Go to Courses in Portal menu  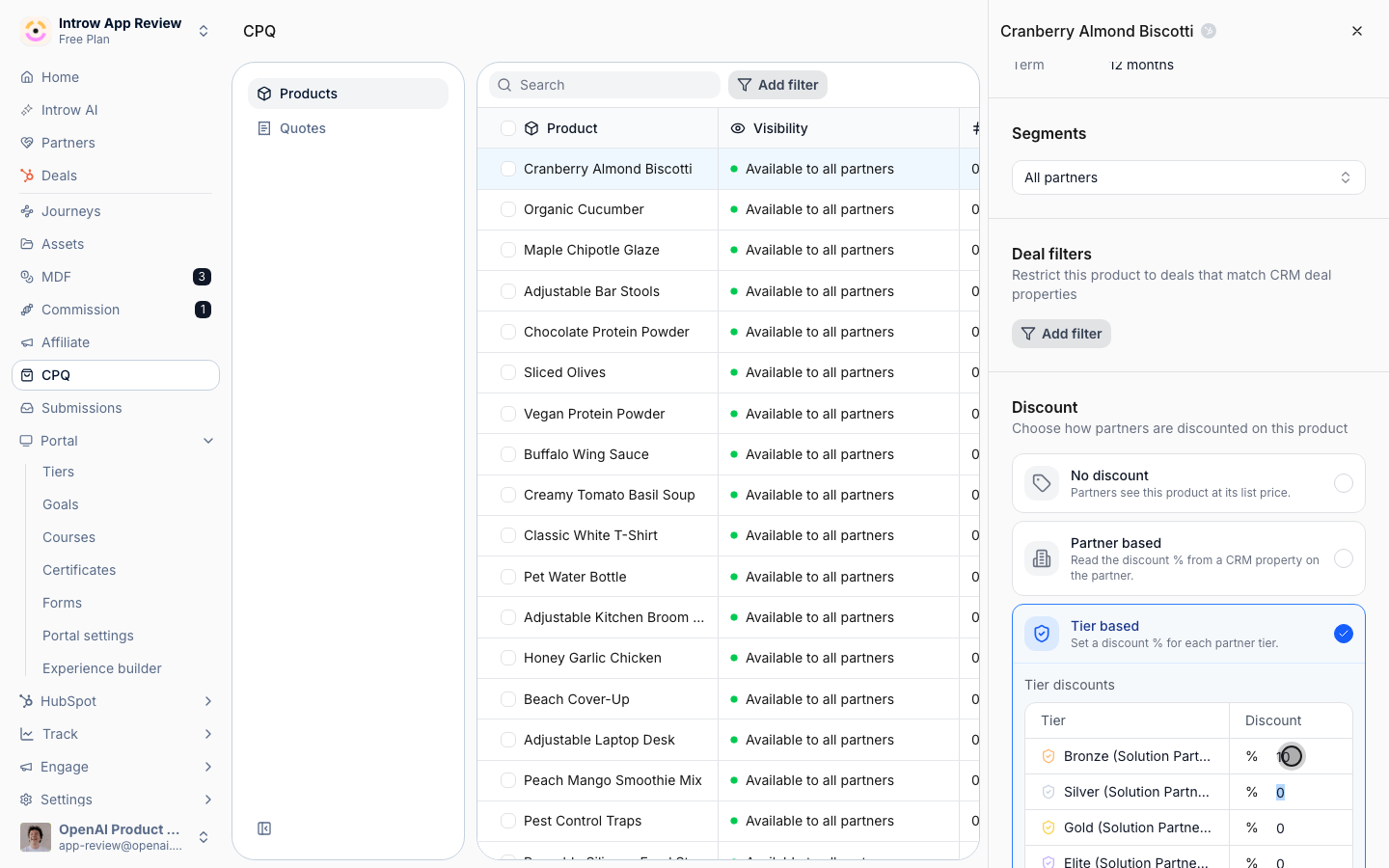[68, 537]
